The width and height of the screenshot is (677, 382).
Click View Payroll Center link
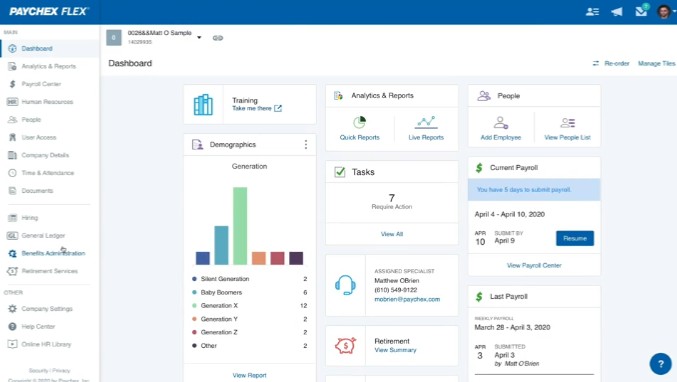[x=534, y=265]
